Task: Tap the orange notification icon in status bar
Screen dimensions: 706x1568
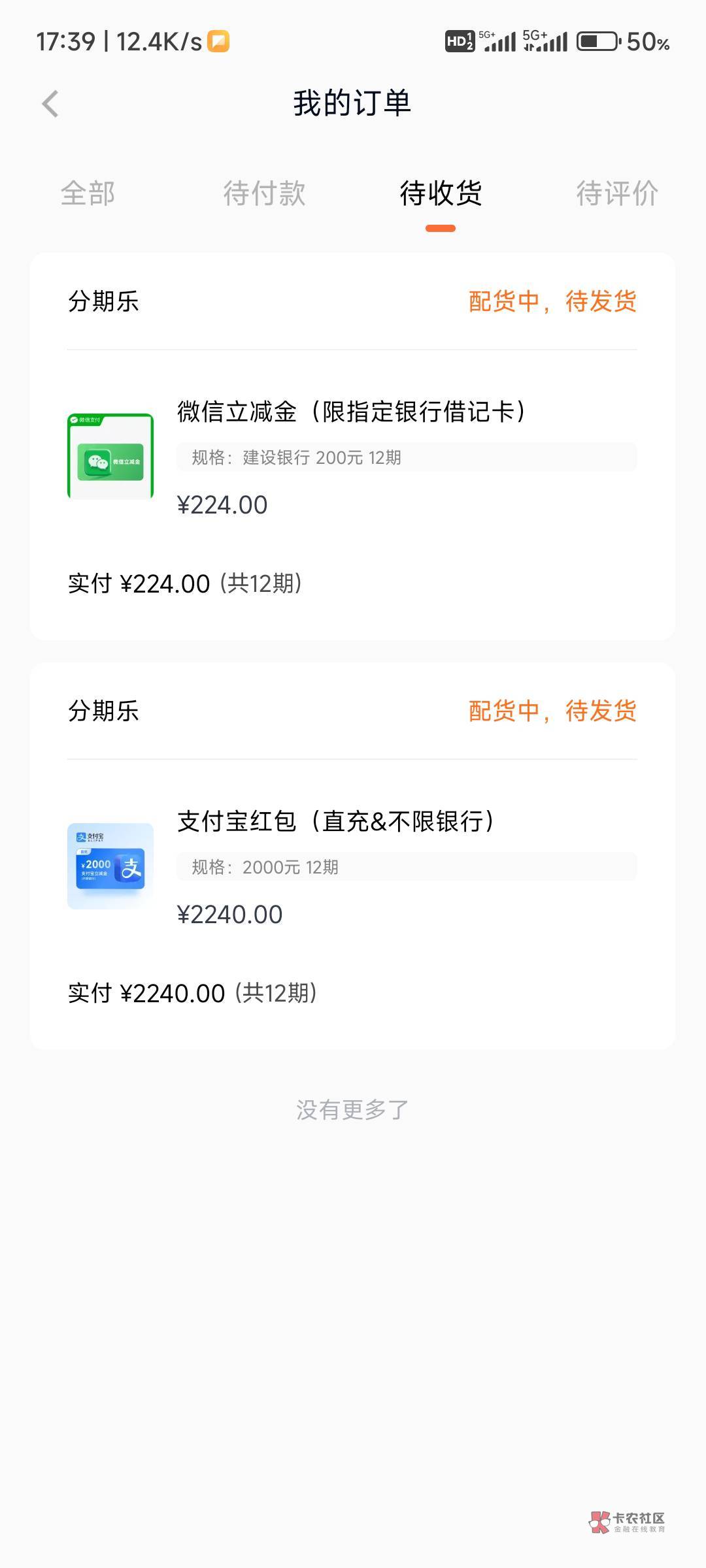Action: click(218, 41)
